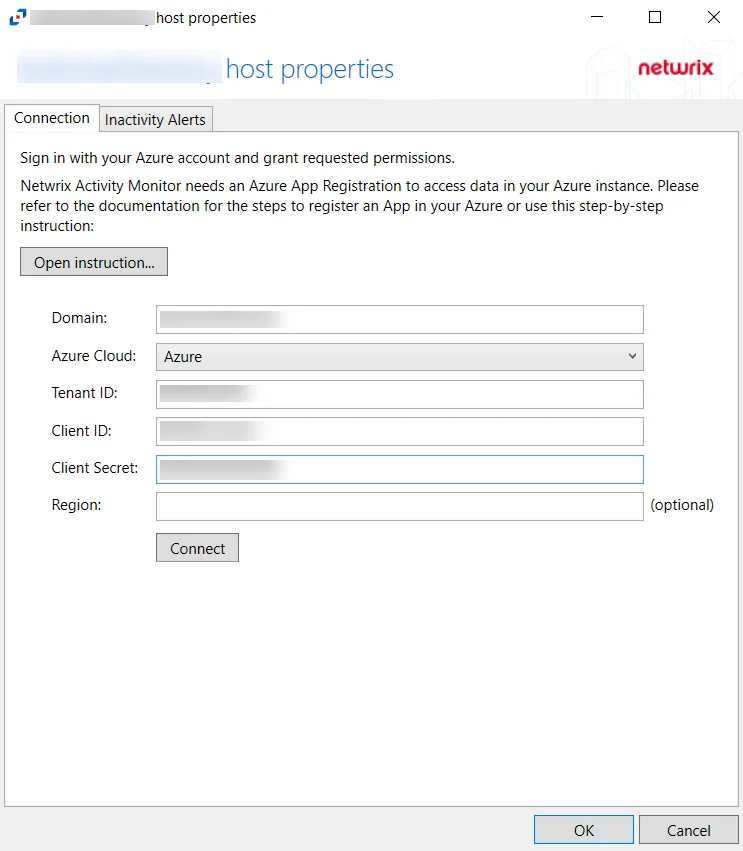The height and width of the screenshot is (851, 743).
Task: Switch to the Connection tab
Action: coord(52,118)
